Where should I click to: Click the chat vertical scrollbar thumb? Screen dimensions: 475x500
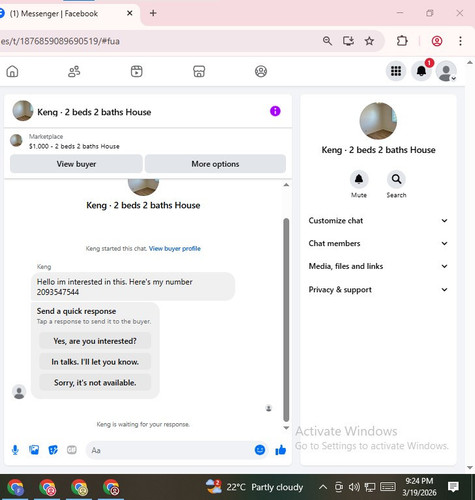[286, 320]
